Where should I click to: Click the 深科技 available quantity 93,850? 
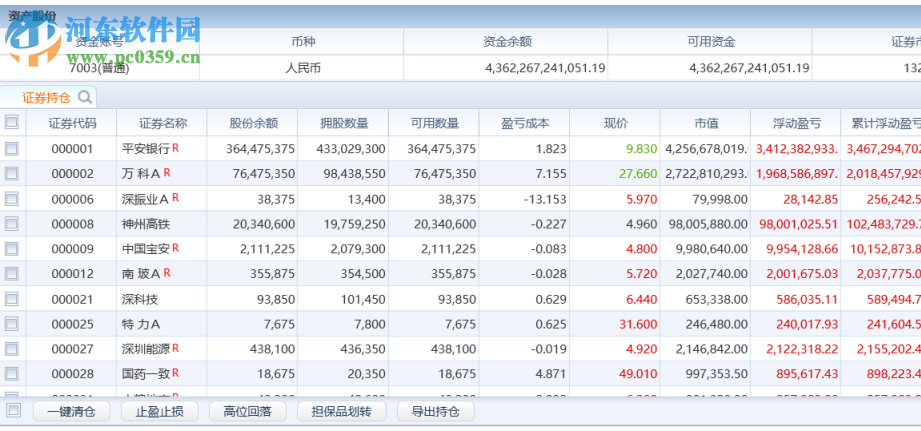tap(456, 299)
